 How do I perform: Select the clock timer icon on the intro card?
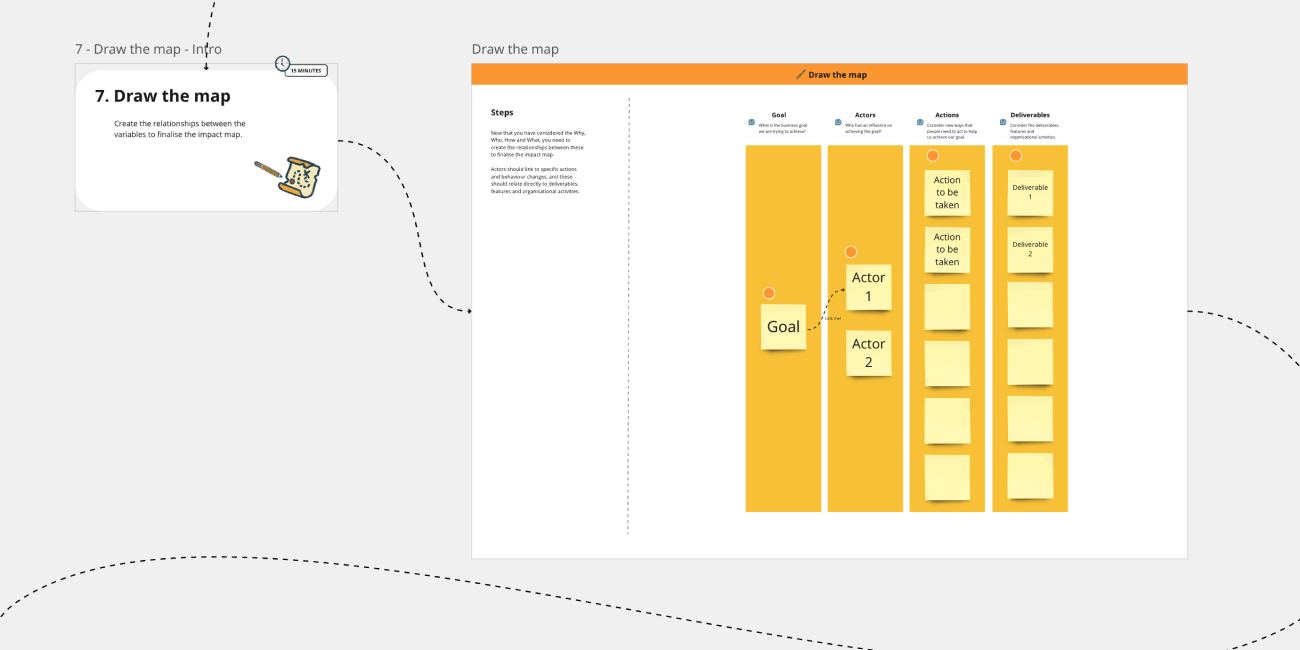tap(282, 62)
